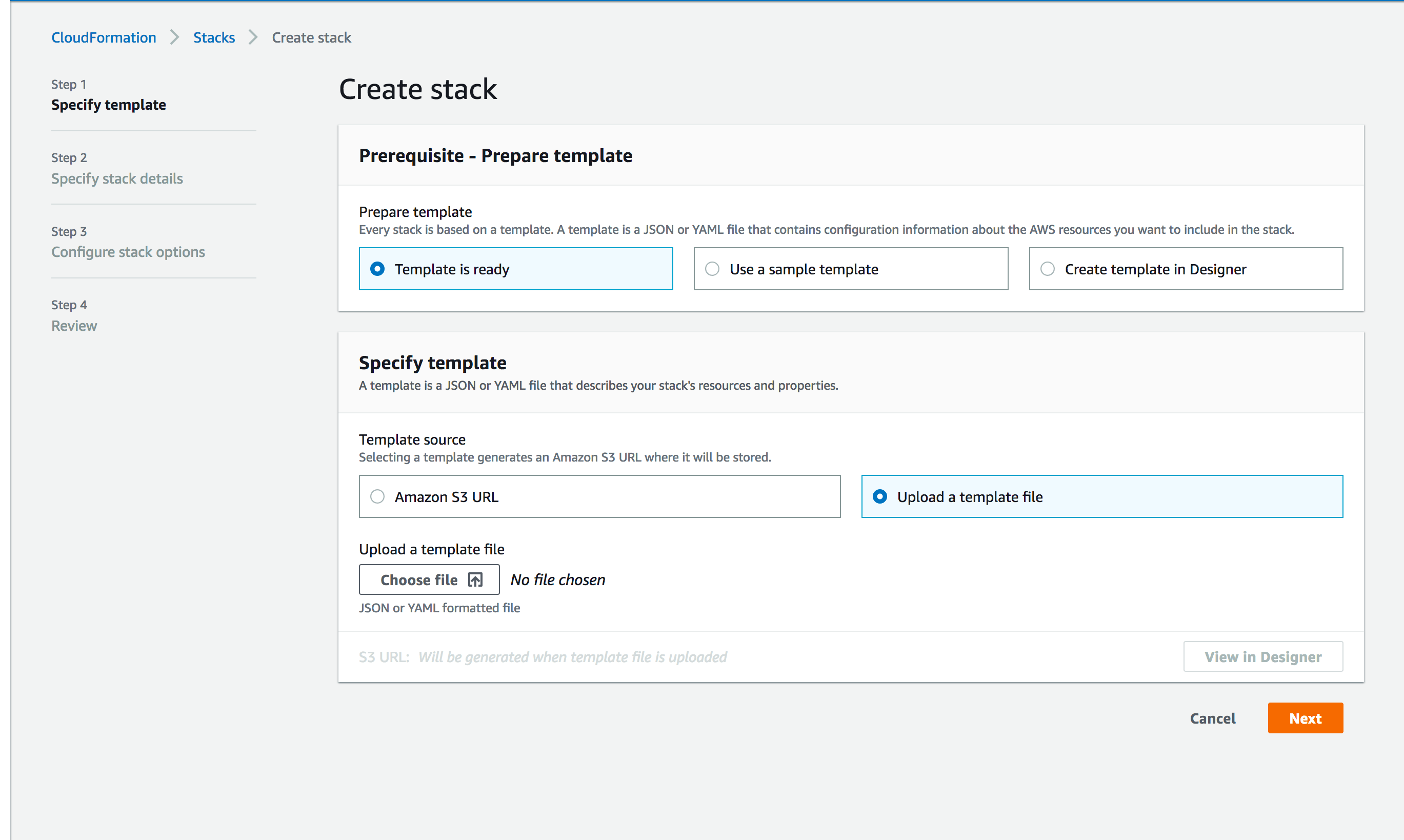Select Use a sample template option
Image resolution: width=1404 pixels, height=840 pixels.
851,269
